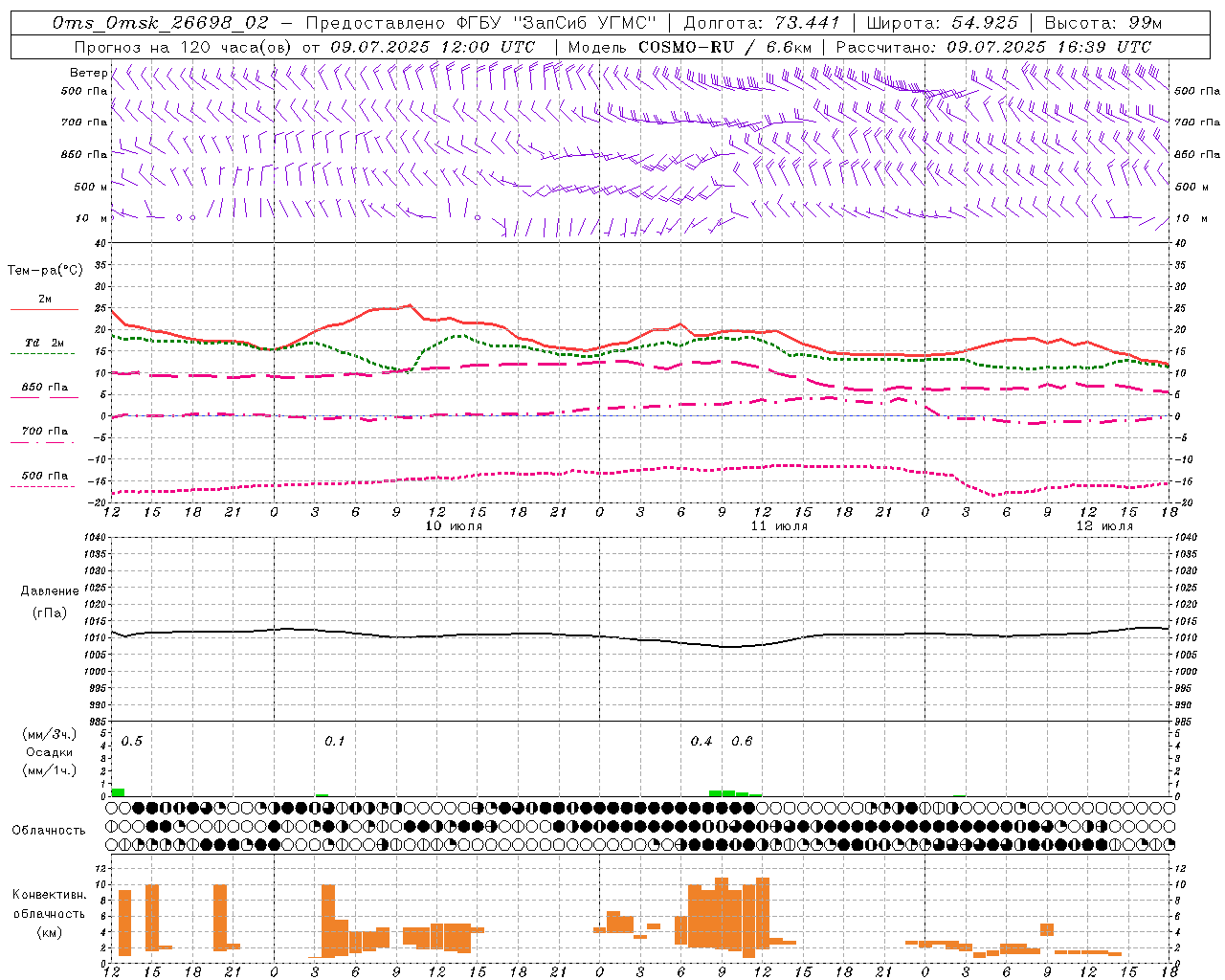Viewport: 1225px width, 980px height.
Task: Click the Облачность cloud cover label
Action: [x=49, y=831]
